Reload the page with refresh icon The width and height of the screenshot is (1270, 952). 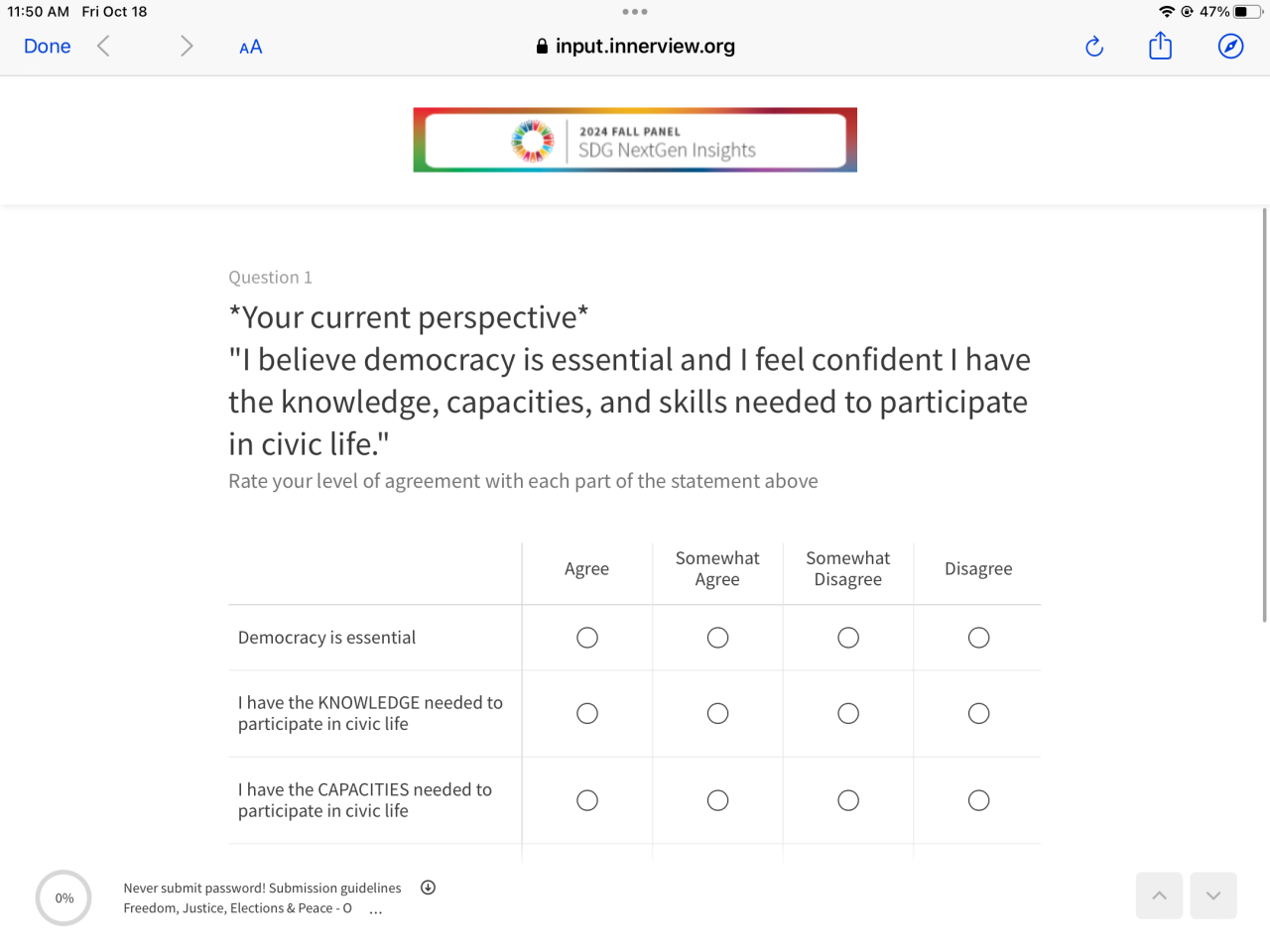(1094, 47)
